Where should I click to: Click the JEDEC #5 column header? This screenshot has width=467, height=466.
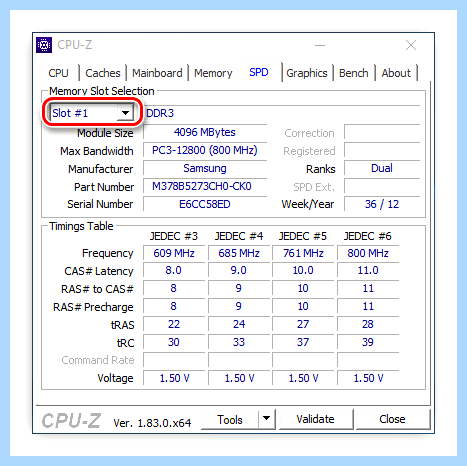coord(303,236)
